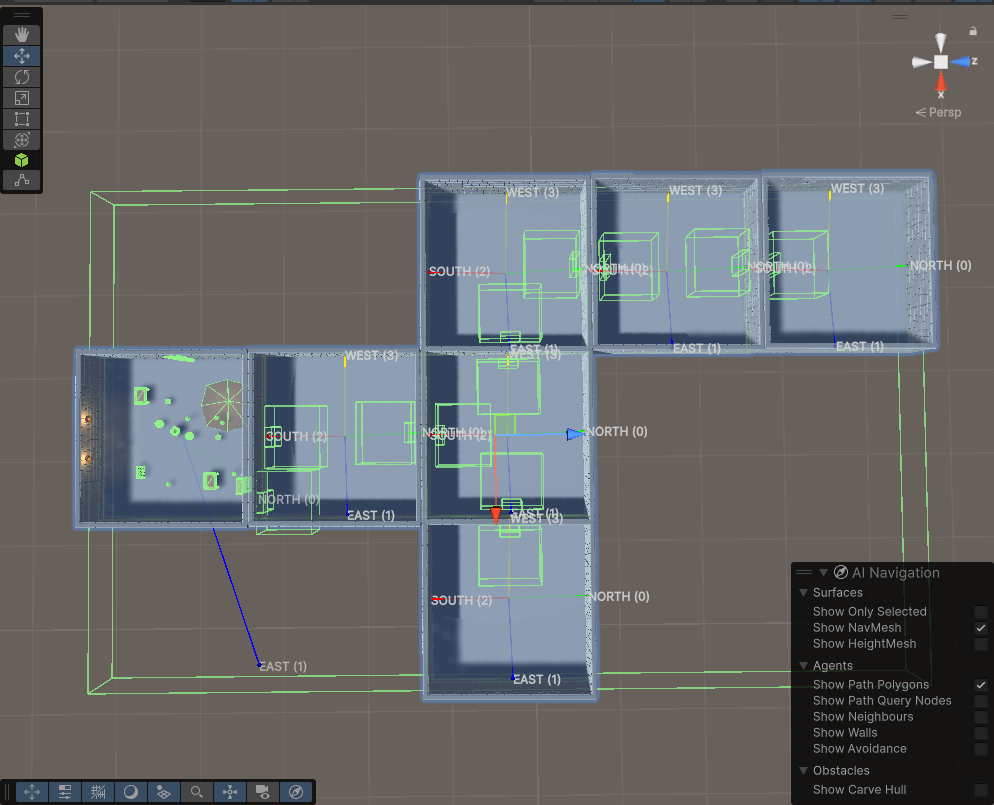Select the Rect transform tool
The image size is (994, 805).
[x=22, y=119]
